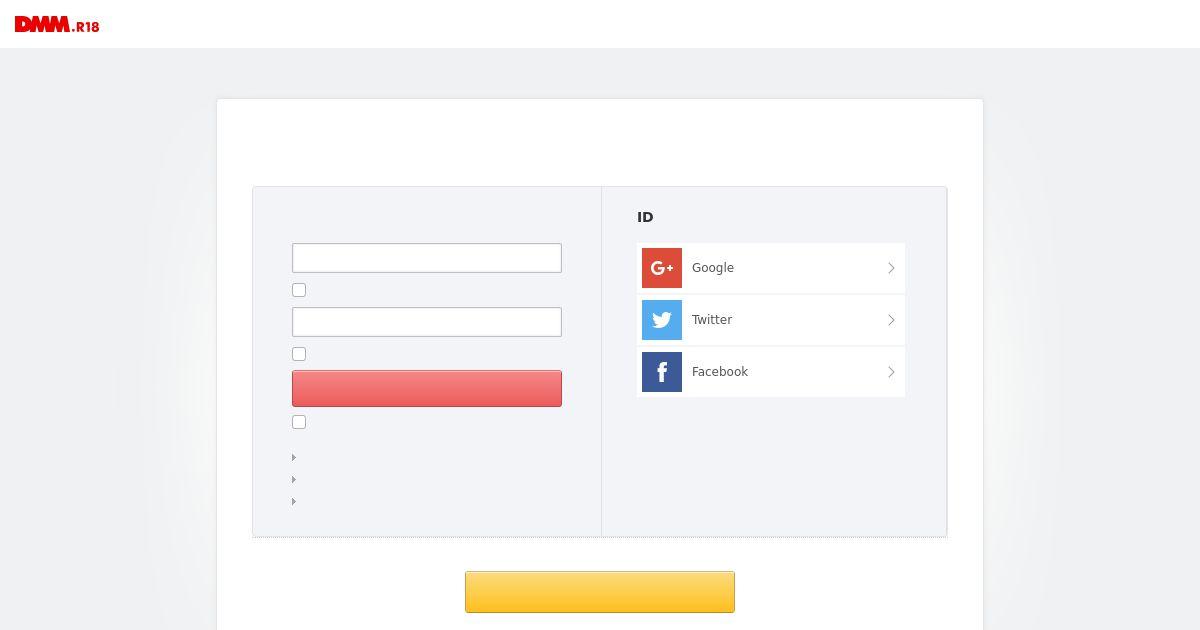Click the large yellow button

tap(600, 592)
